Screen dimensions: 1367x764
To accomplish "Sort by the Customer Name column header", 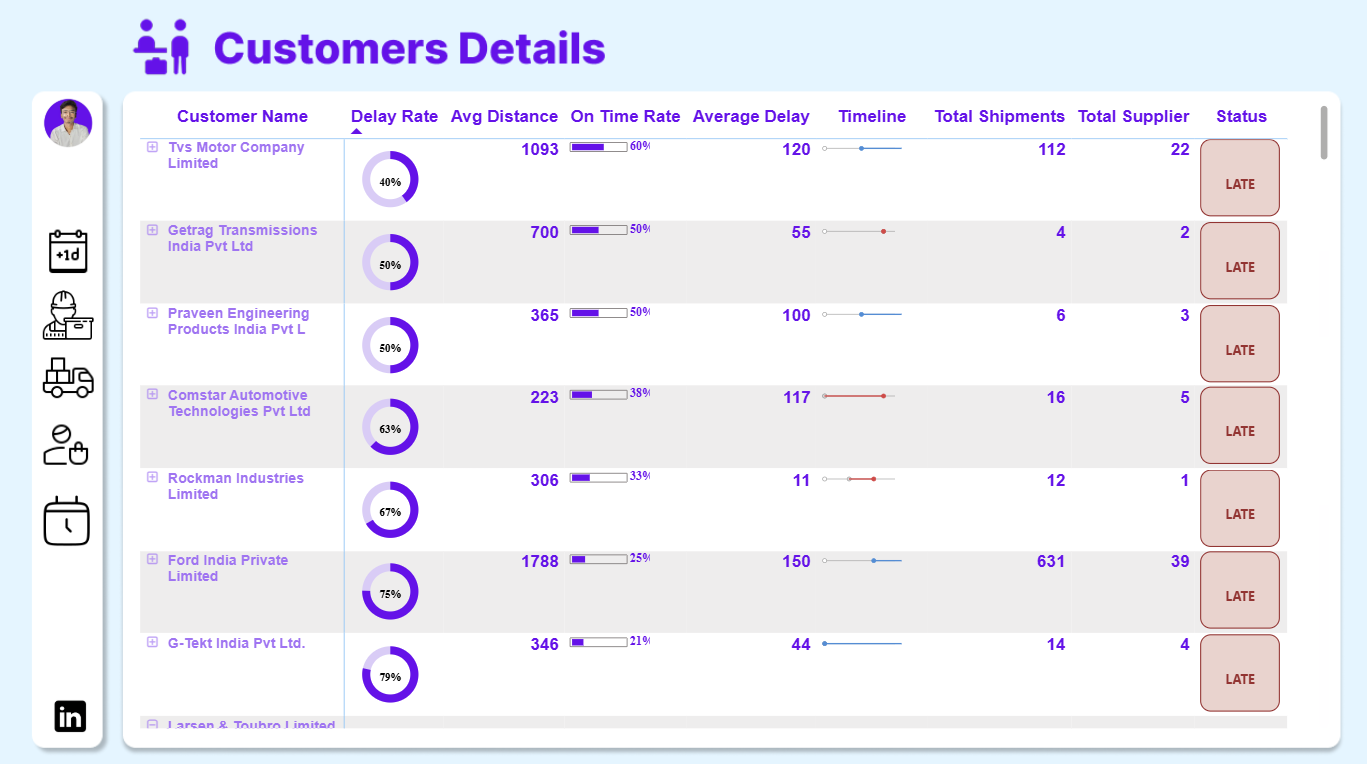I will 242,117.
